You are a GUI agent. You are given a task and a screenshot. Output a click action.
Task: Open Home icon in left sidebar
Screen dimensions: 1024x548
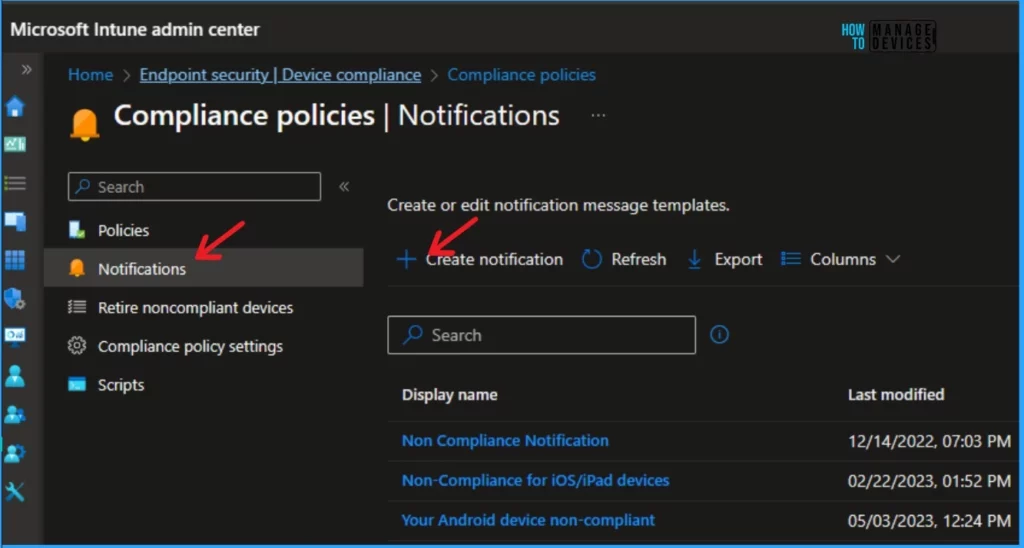coord(15,106)
